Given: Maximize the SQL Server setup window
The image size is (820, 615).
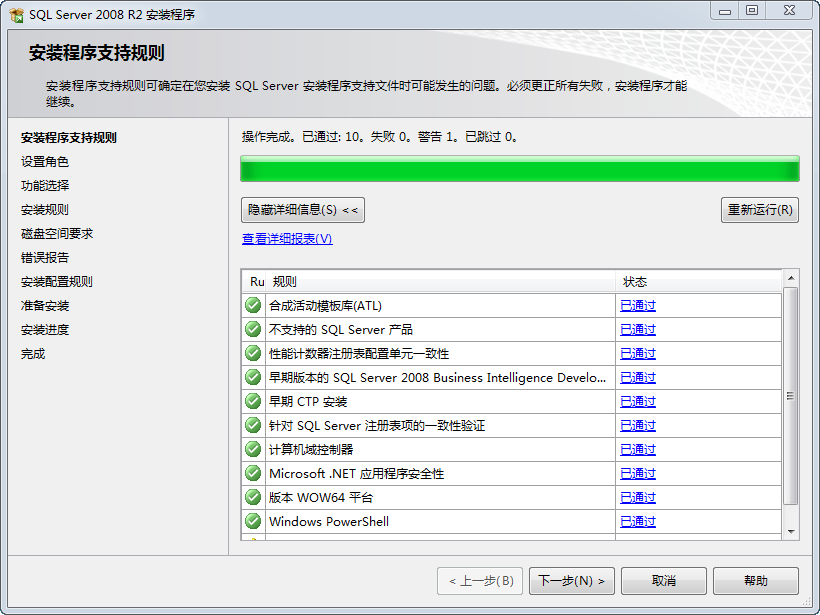Looking at the screenshot, I should pyautogui.click(x=752, y=10).
